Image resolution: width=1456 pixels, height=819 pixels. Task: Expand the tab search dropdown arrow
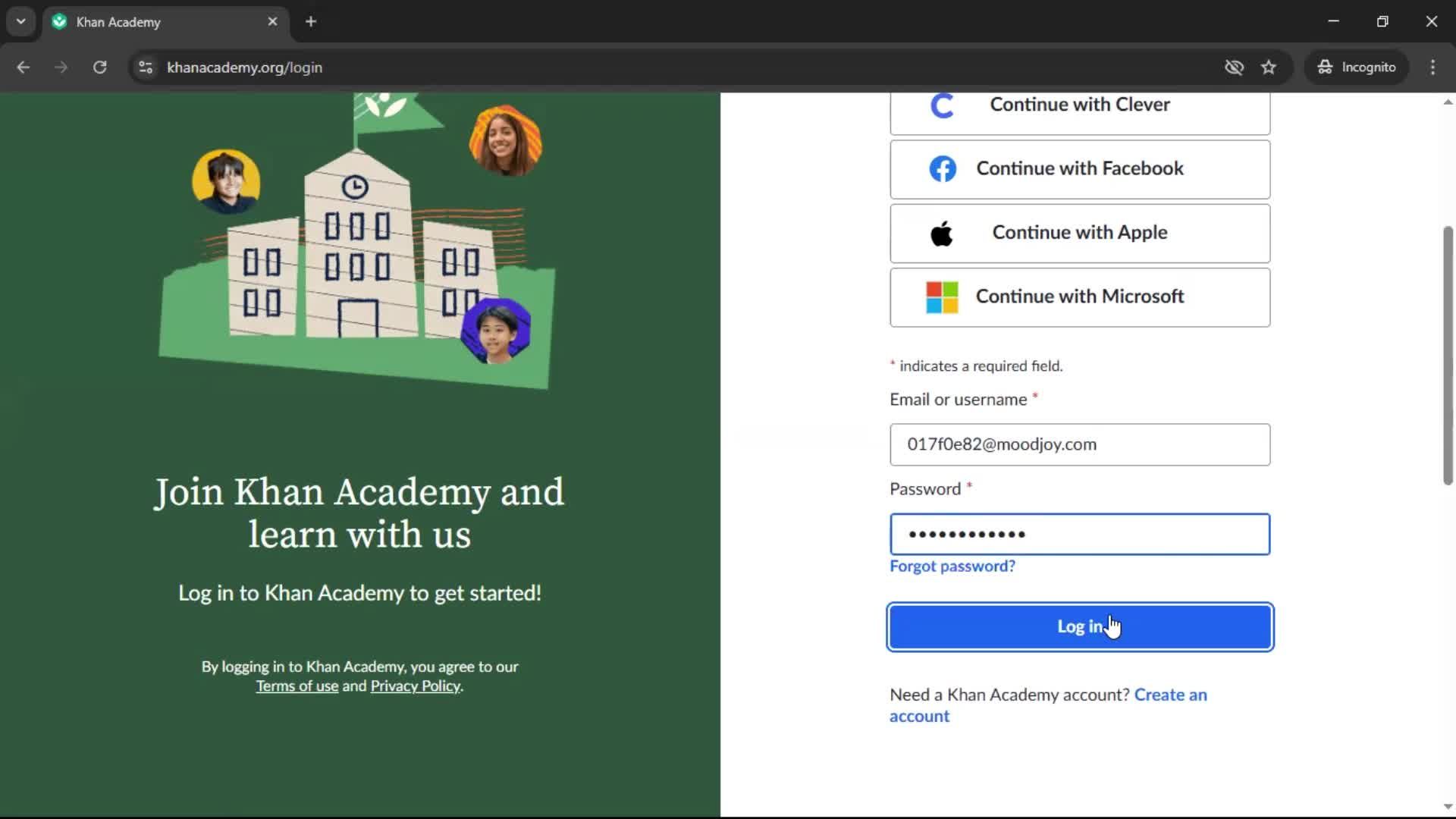[21, 22]
